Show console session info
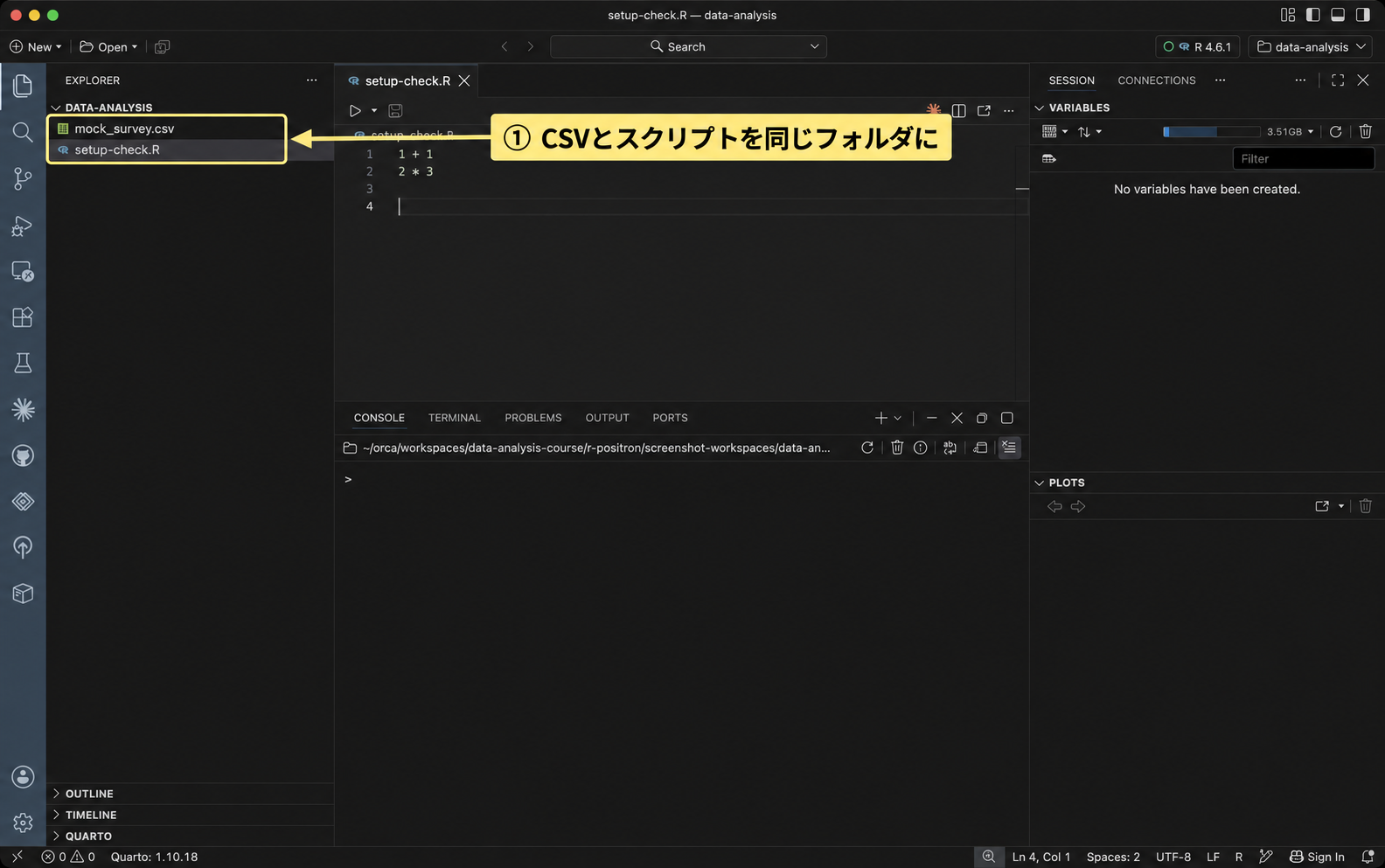Viewport: 1385px width, 868px height. (921, 448)
